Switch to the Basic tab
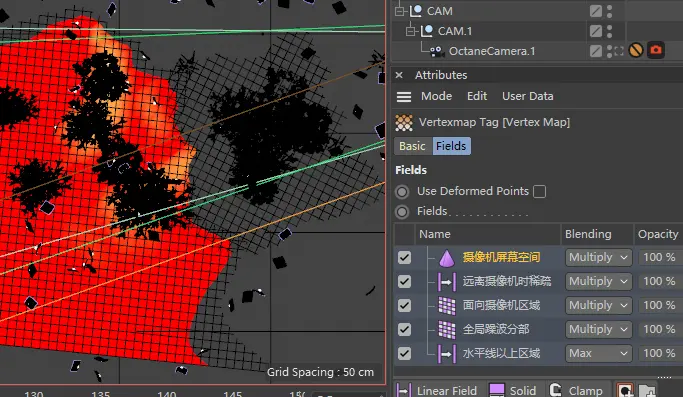 [x=412, y=146]
